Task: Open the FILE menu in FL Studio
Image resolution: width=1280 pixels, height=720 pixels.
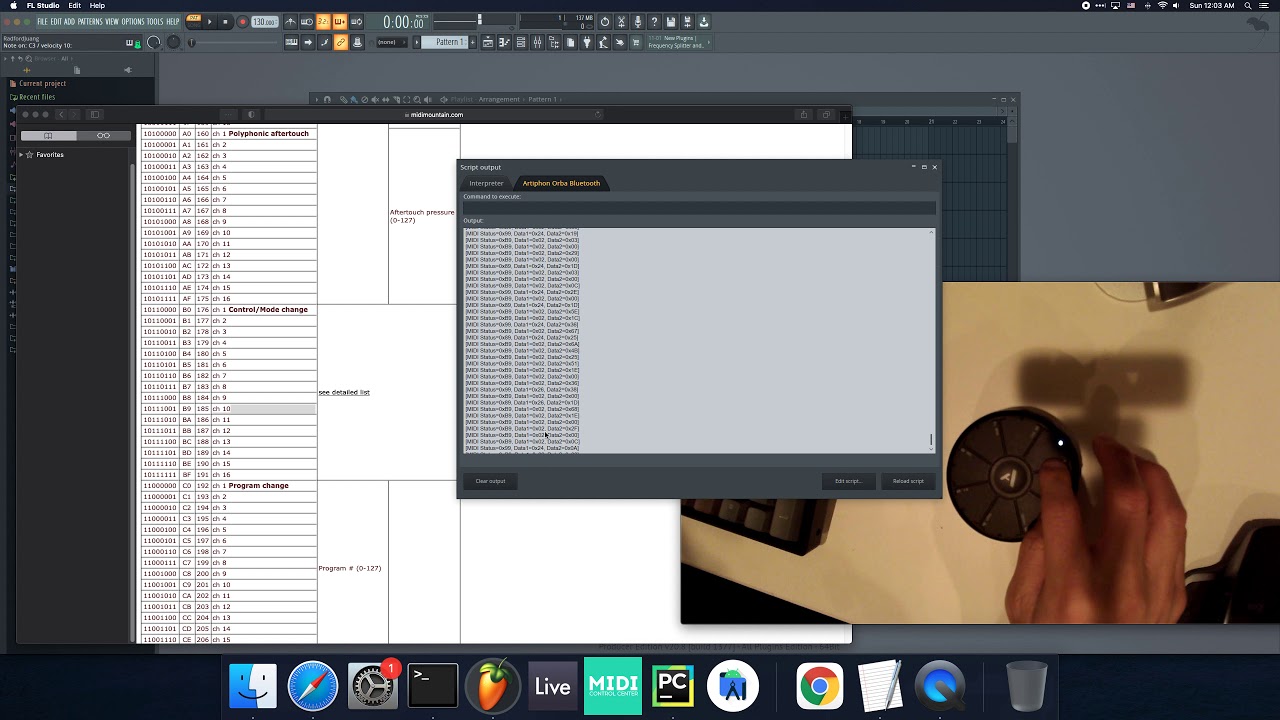Action: point(42,21)
